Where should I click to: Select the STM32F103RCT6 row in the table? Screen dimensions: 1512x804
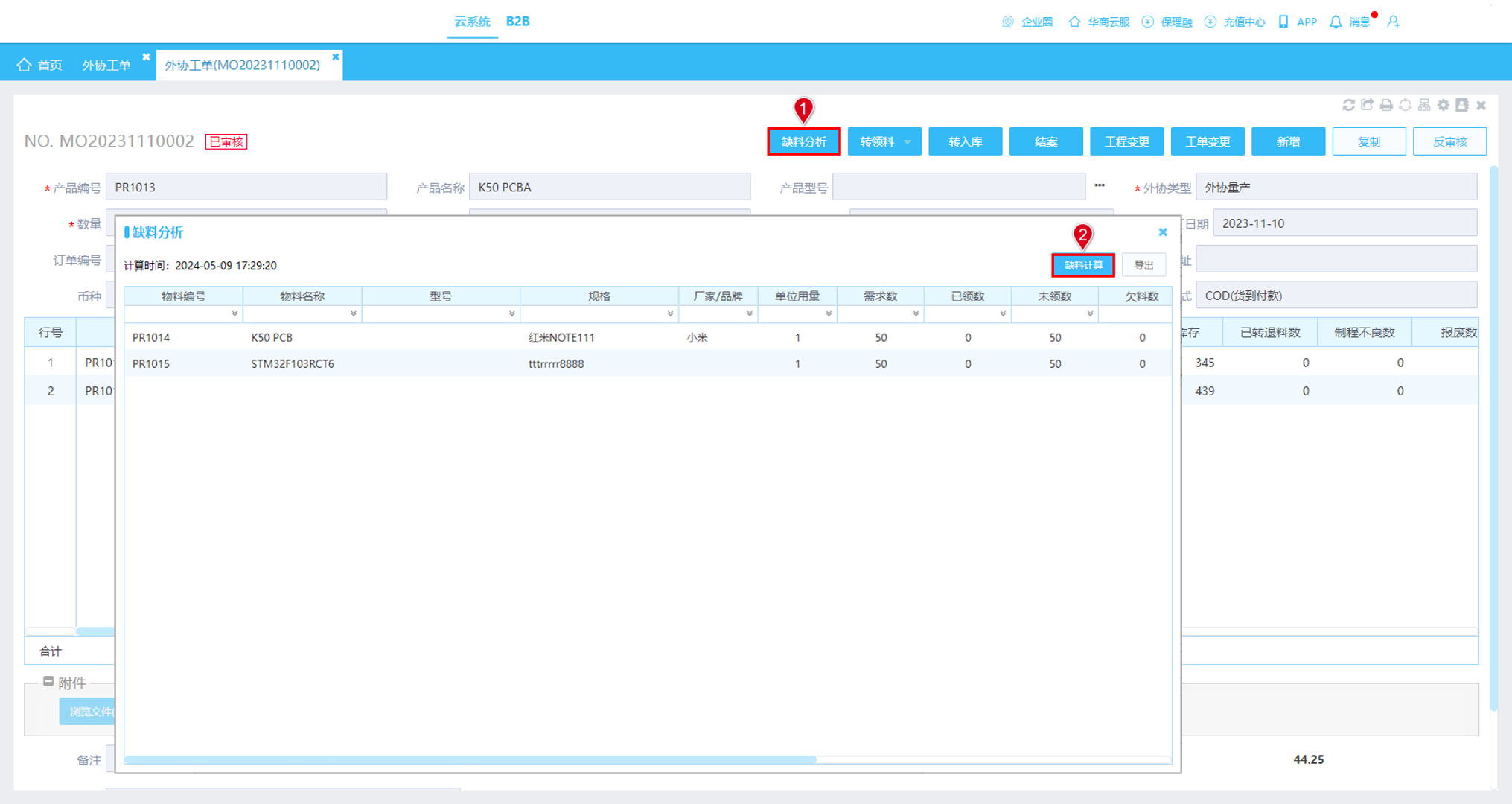click(x=648, y=363)
